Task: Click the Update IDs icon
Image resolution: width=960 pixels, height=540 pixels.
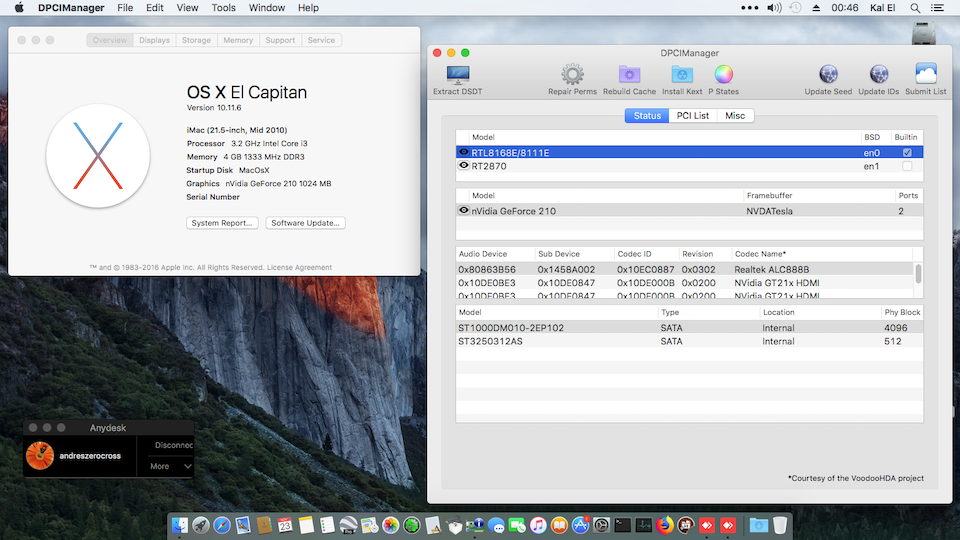Action: pos(878,75)
